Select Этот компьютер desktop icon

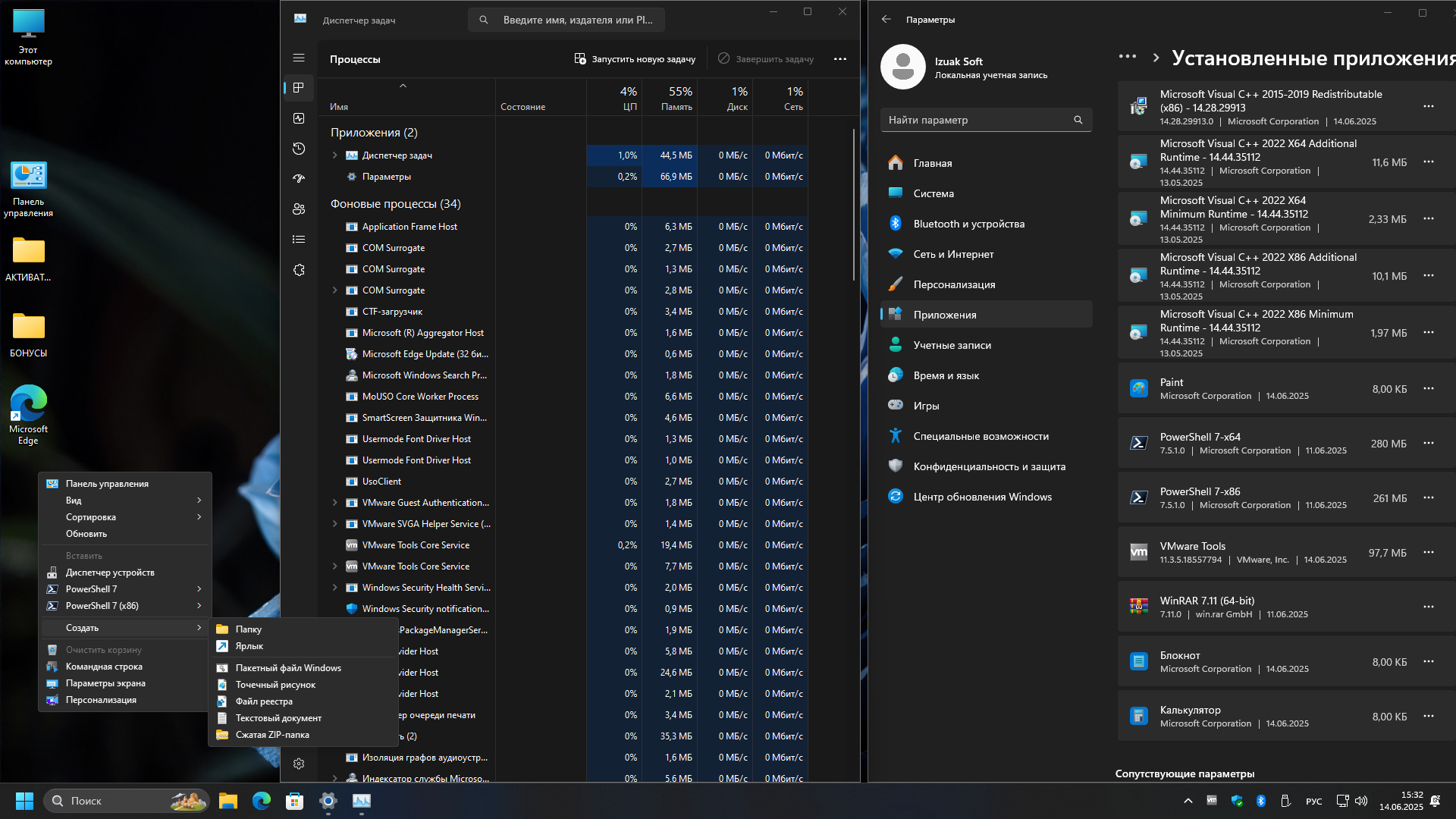pyautogui.click(x=28, y=37)
